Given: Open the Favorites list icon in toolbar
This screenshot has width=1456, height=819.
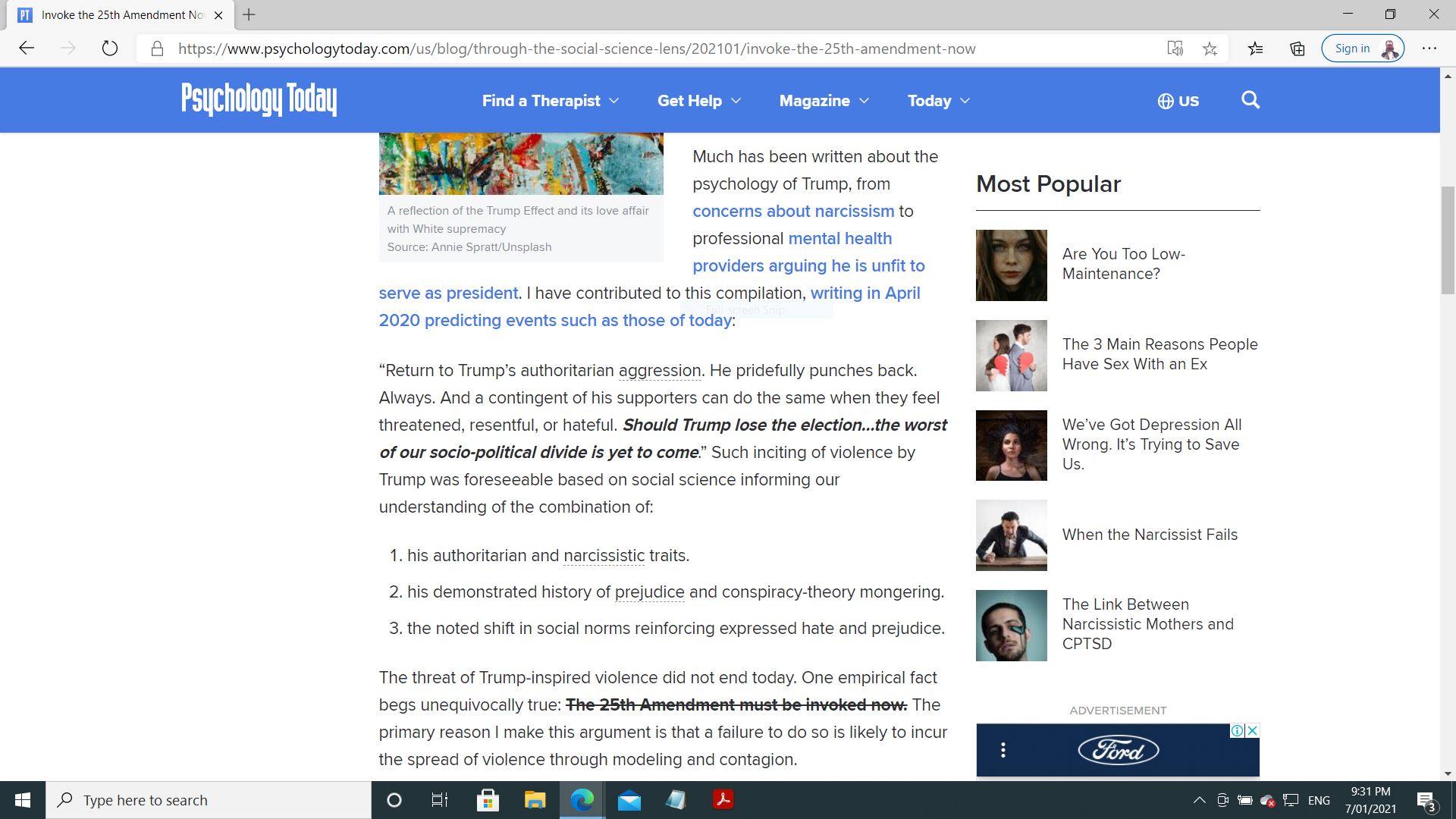Looking at the screenshot, I should (1255, 49).
